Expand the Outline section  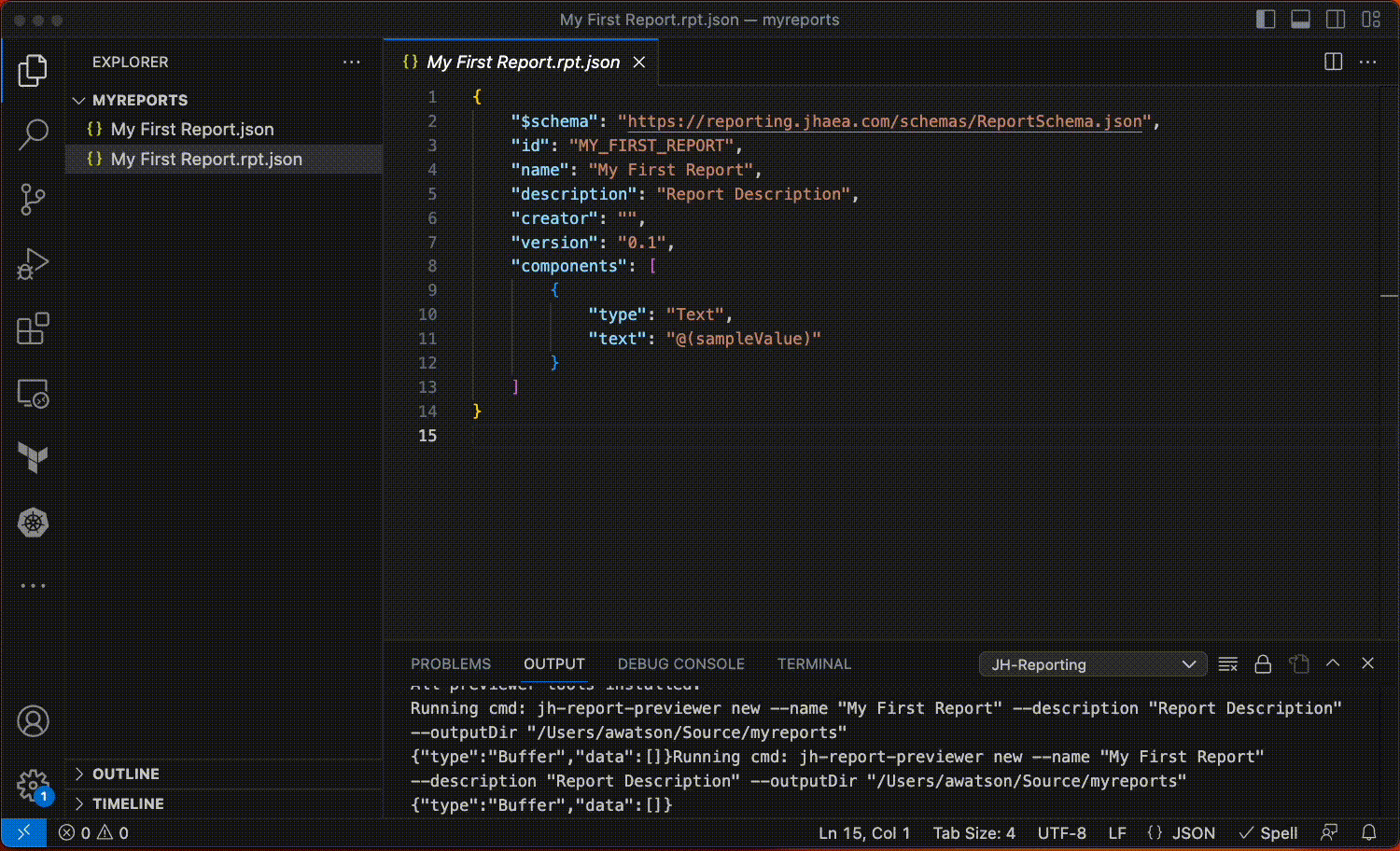click(125, 774)
